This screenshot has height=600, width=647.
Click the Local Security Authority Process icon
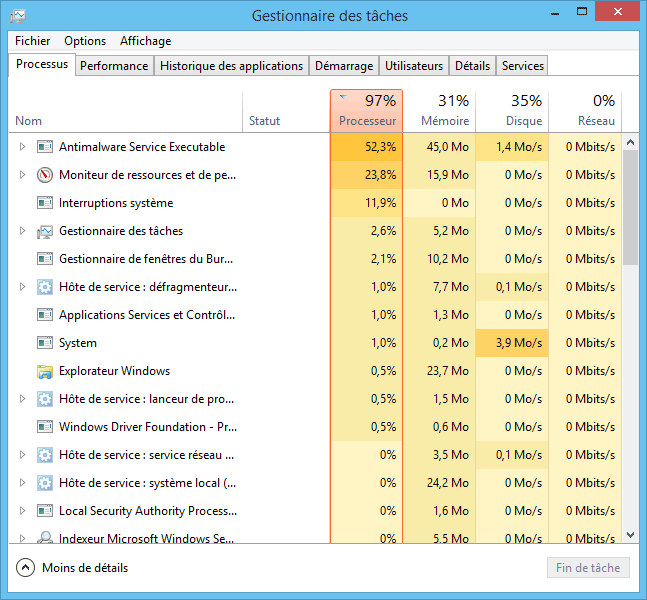click(x=44, y=511)
